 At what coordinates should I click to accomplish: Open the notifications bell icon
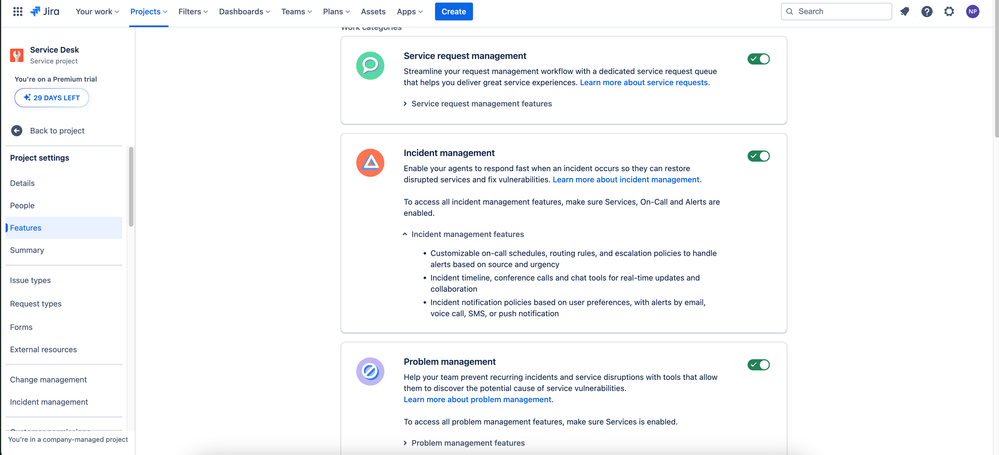pos(905,11)
